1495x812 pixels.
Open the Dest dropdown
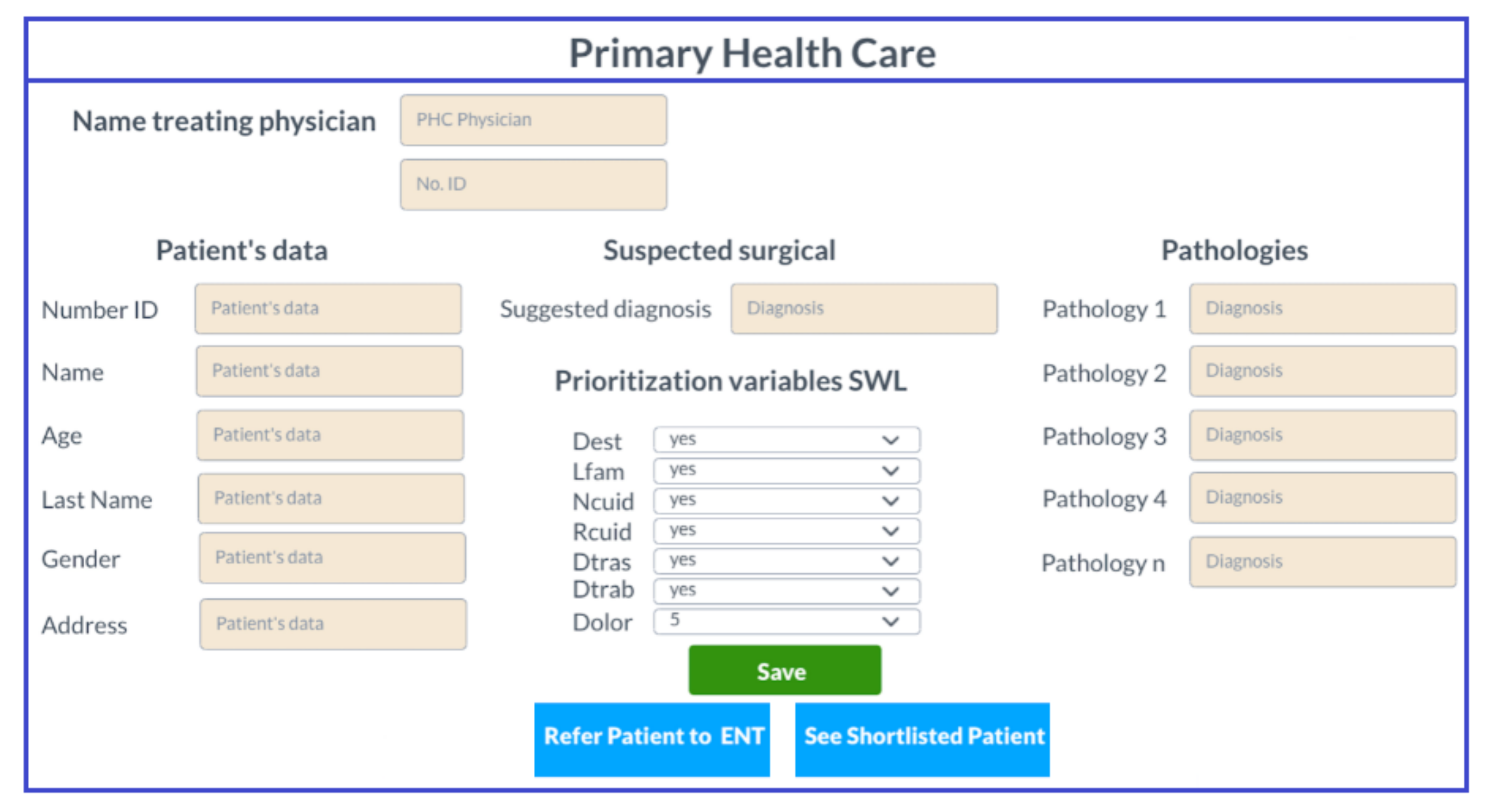(786, 439)
